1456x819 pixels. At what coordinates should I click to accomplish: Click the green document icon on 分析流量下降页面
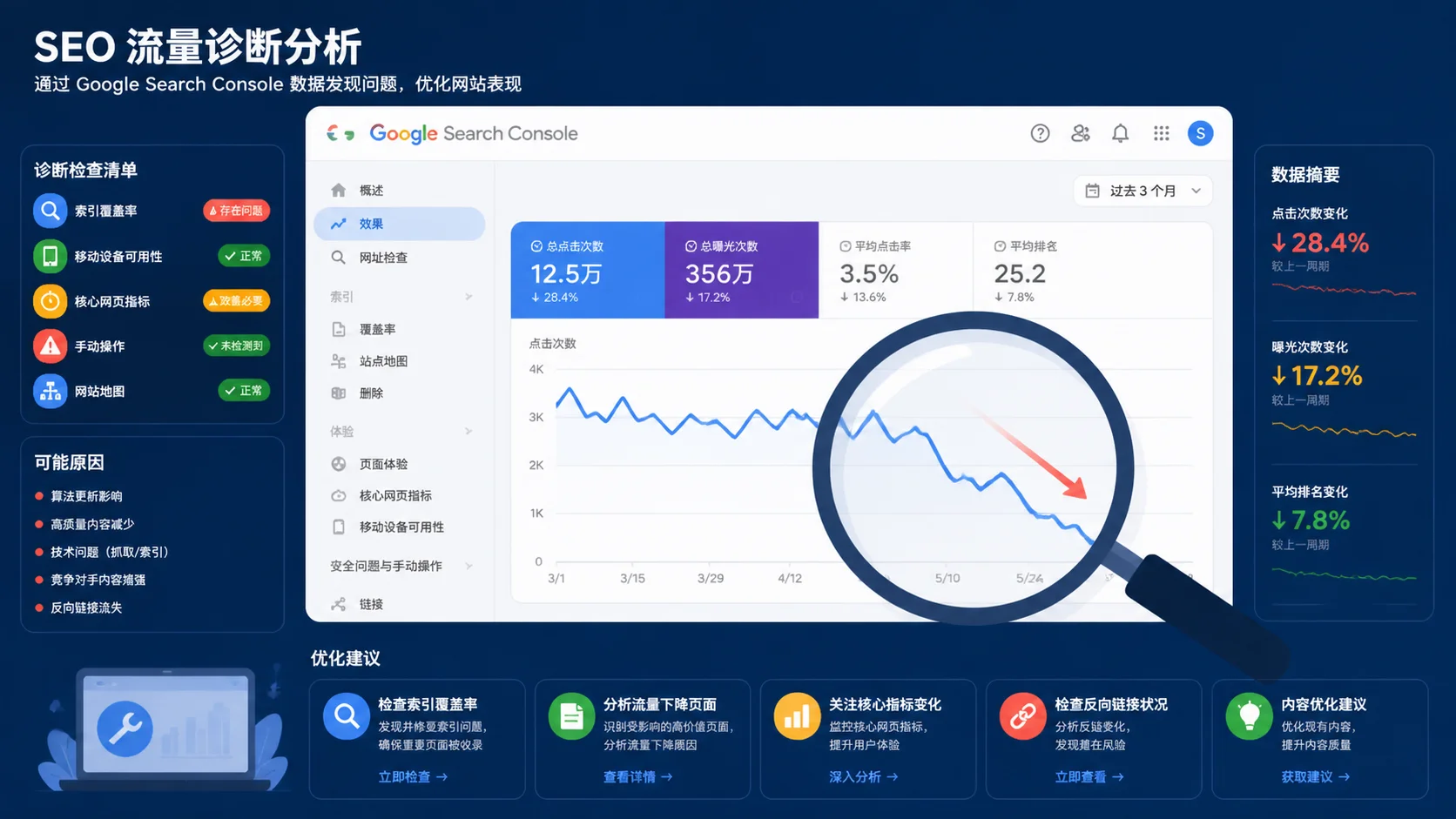click(572, 716)
